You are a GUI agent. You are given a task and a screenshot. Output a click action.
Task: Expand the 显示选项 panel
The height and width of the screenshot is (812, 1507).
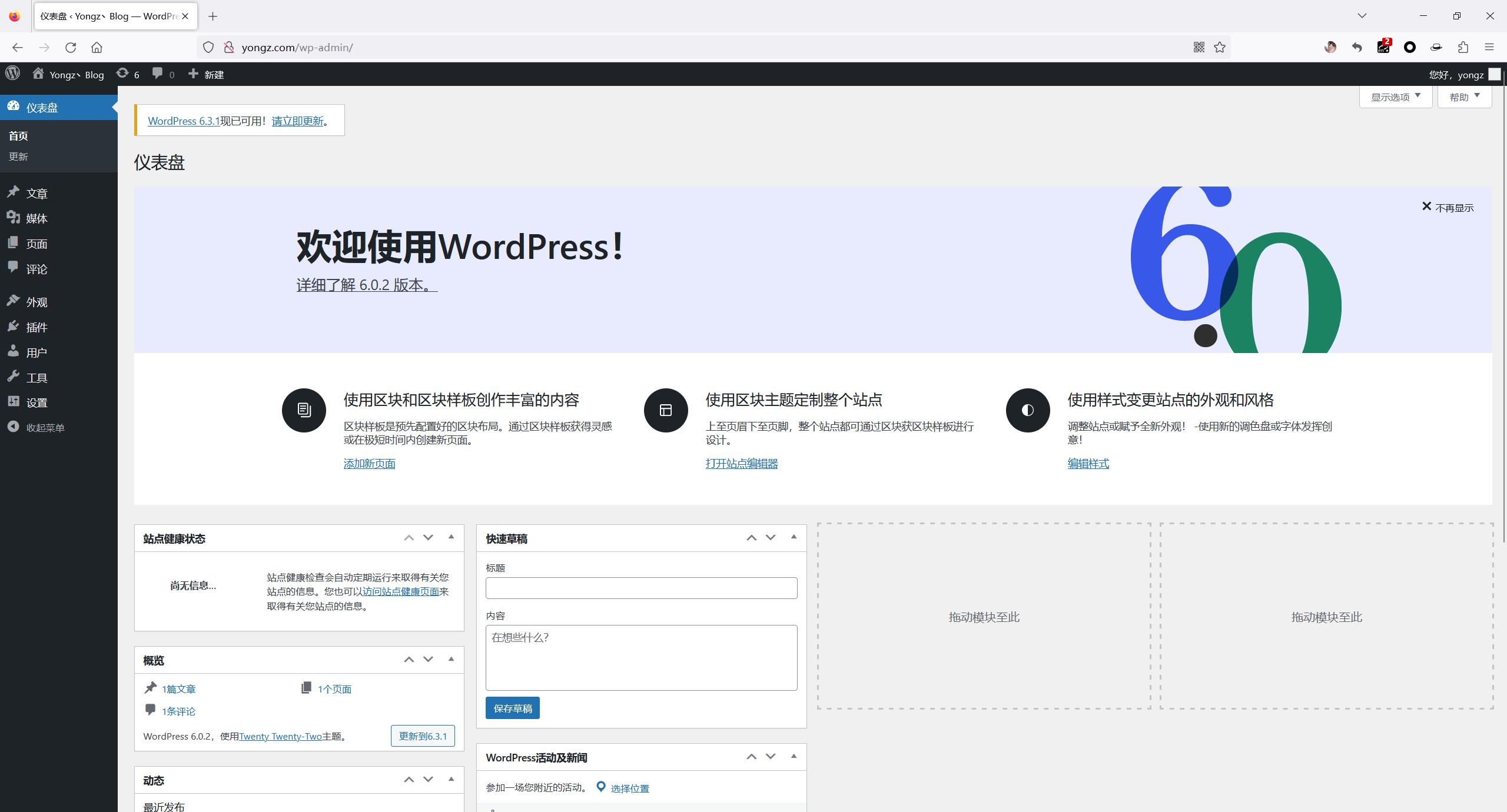pos(1396,97)
